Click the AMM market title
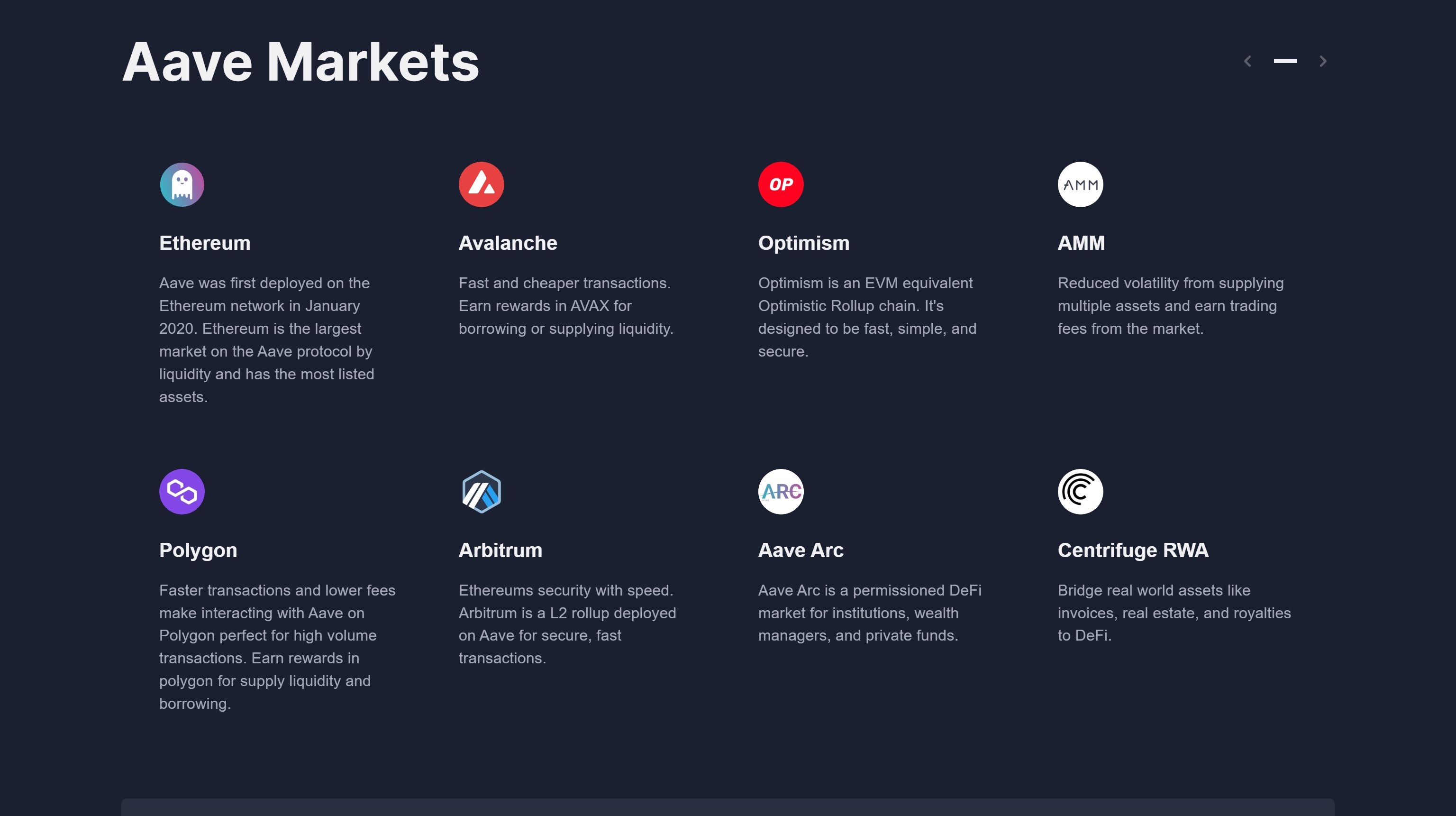The height and width of the screenshot is (816, 1456). point(1081,243)
